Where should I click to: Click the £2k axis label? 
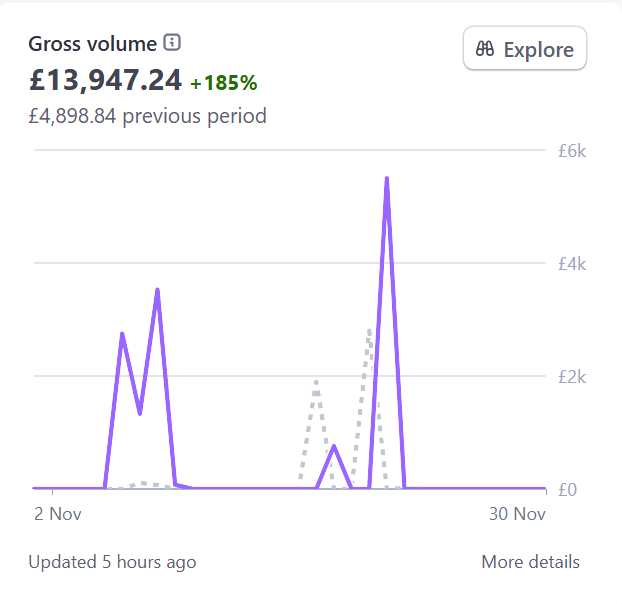pyautogui.click(x=572, y=377)
